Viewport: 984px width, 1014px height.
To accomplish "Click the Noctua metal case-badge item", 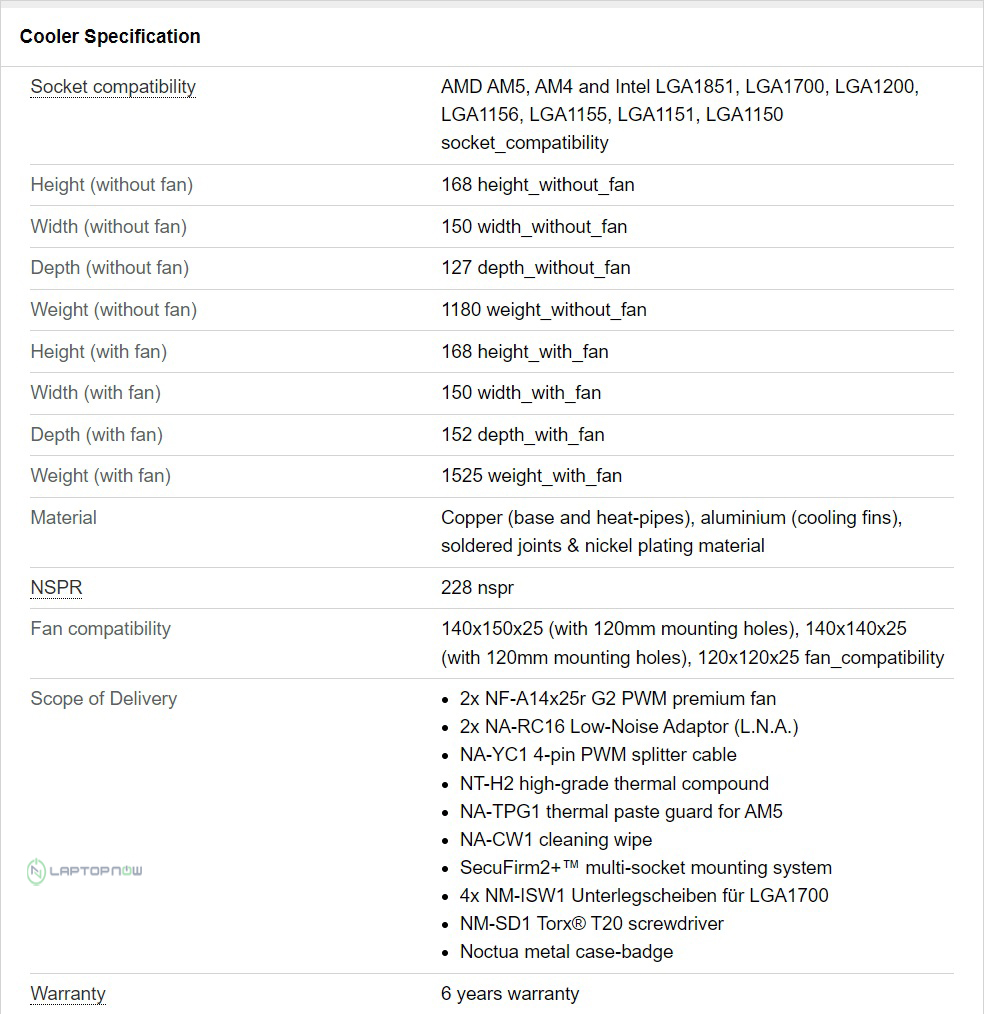I will [566, 952].
